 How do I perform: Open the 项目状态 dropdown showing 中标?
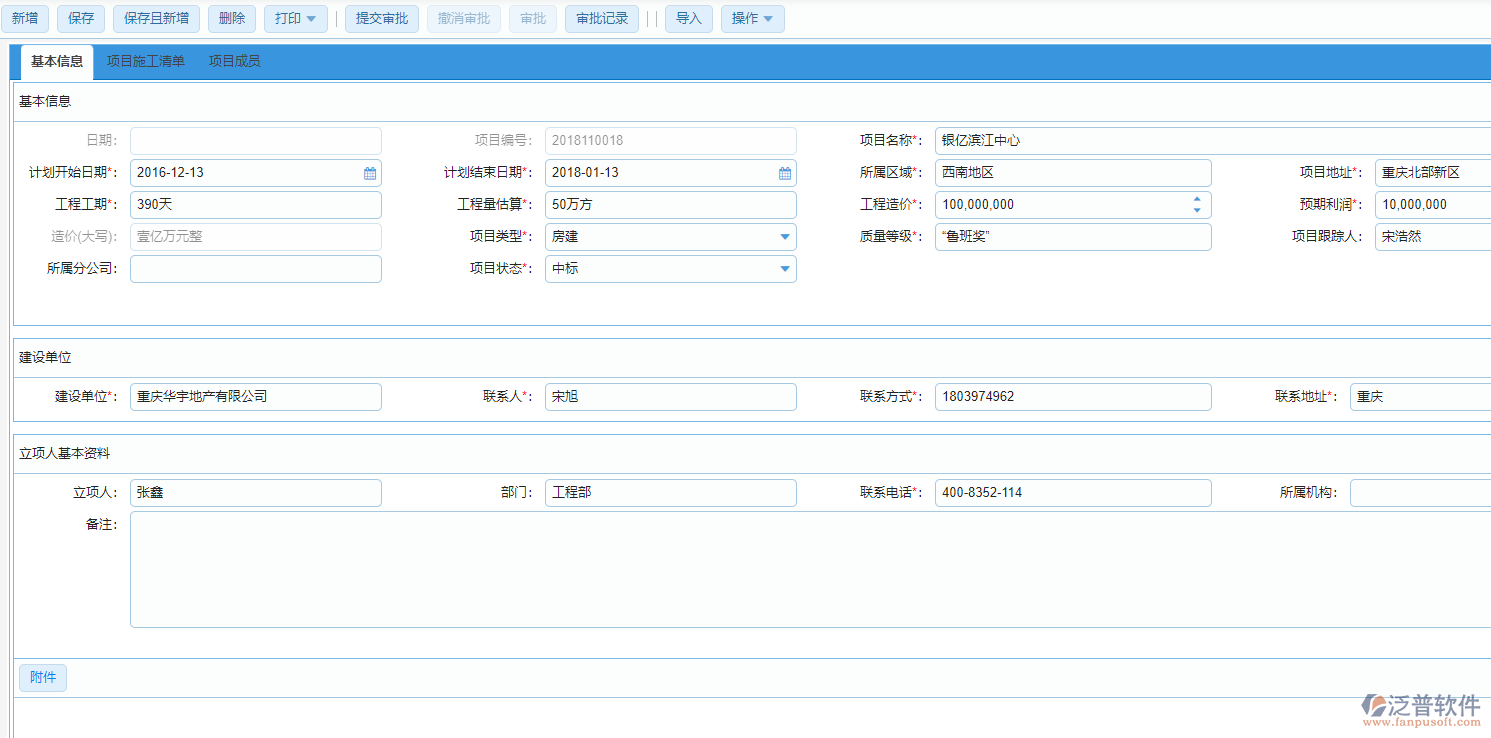tap(784, 268)
